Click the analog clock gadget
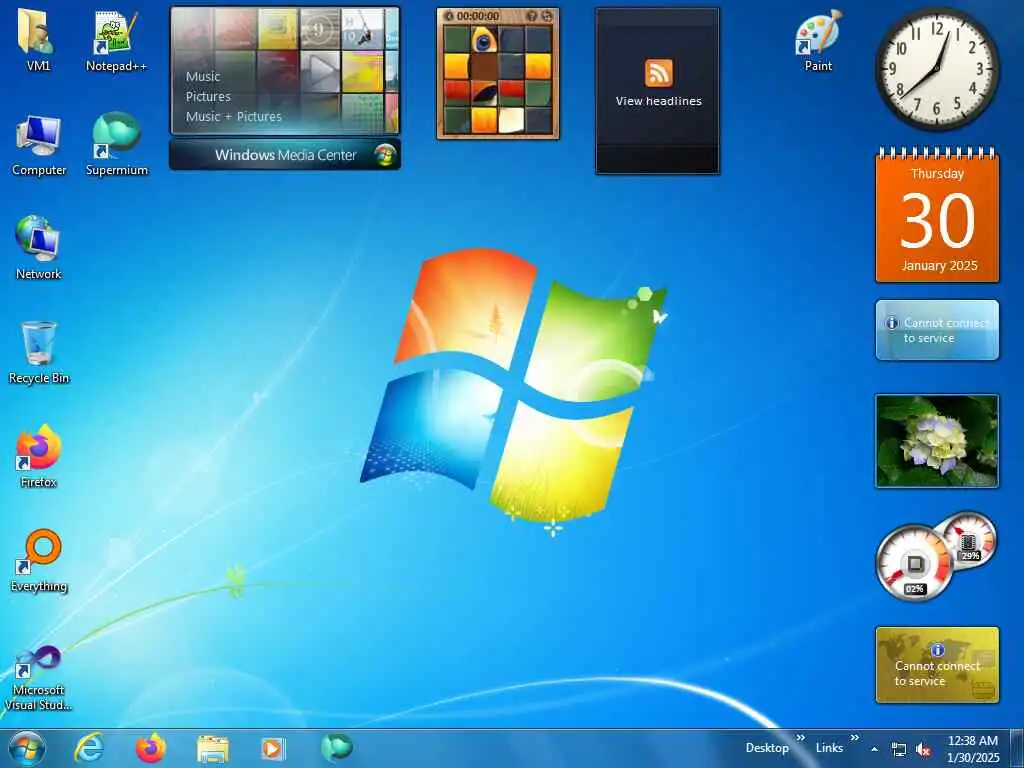 (x=937, y=69)
